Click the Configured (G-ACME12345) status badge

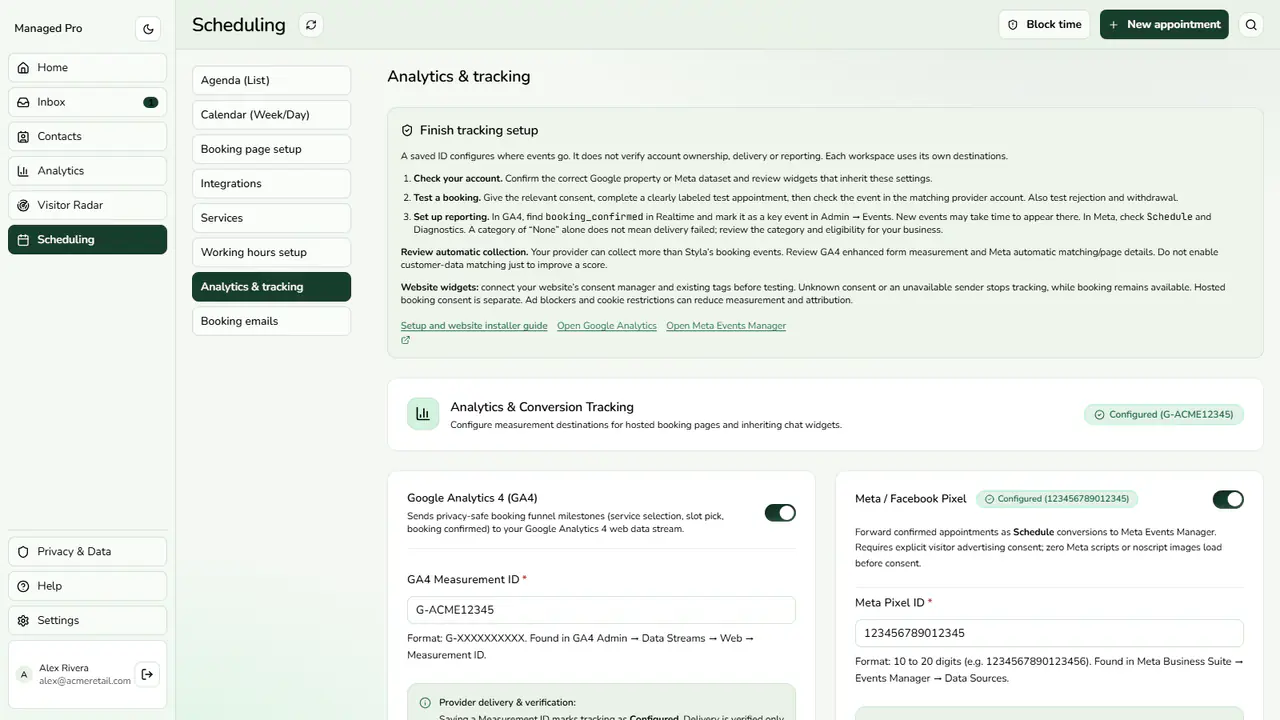tap(1164, 414)
